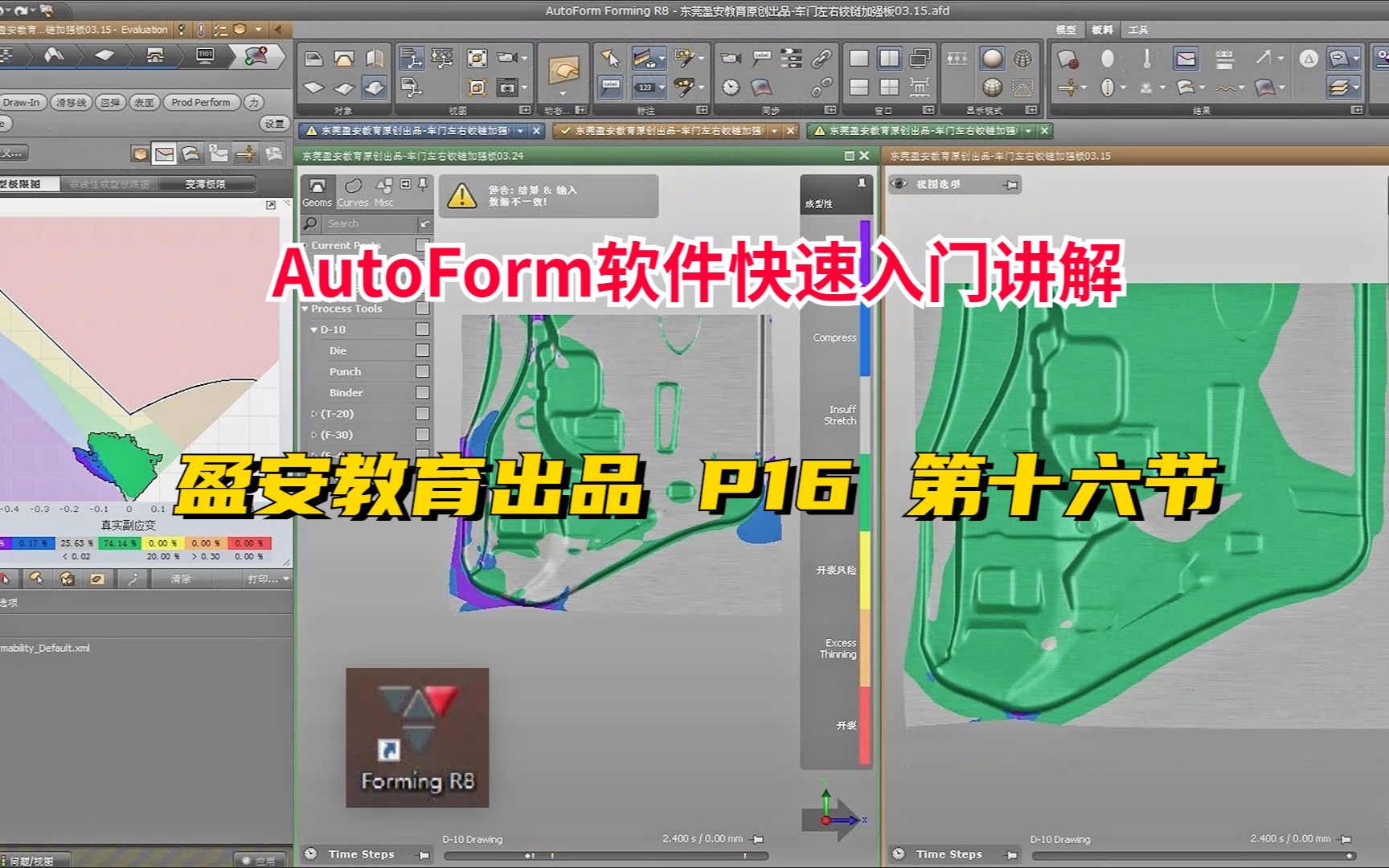Expand the (T-20) tree node
Image resolution: width=1389 pixels, height=868 pixels.
click(x=314, y=413)
